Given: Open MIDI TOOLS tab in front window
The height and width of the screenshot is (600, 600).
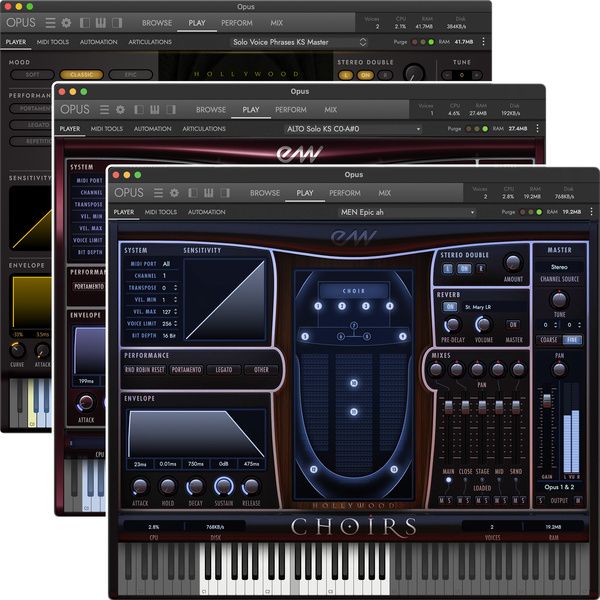Looking at the screenshot, I should tap(161, 212).
